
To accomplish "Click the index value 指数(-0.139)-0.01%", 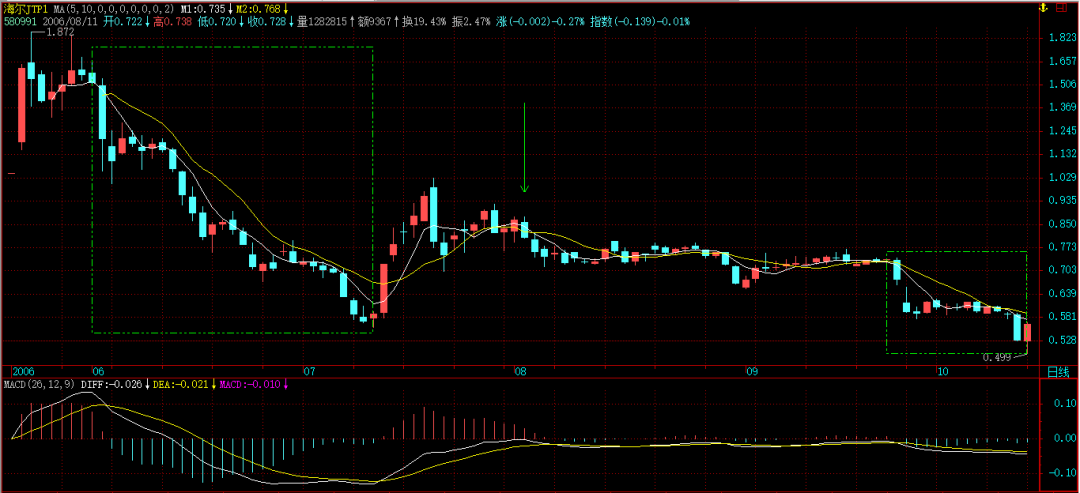I will [x=640, y=21].
